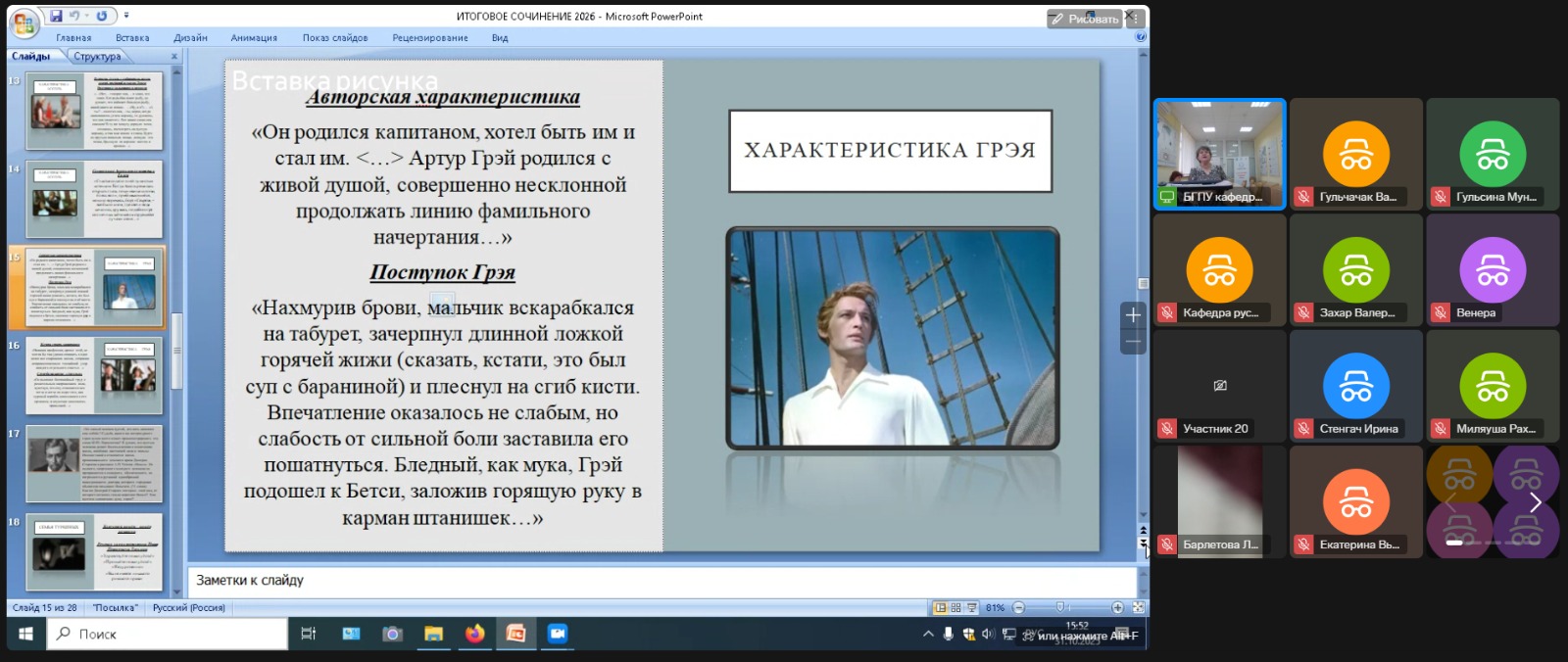This screenshot has width=1568, height=662.
Task: Show hidden system tray icons chevron
Action: tap(928, 635)
